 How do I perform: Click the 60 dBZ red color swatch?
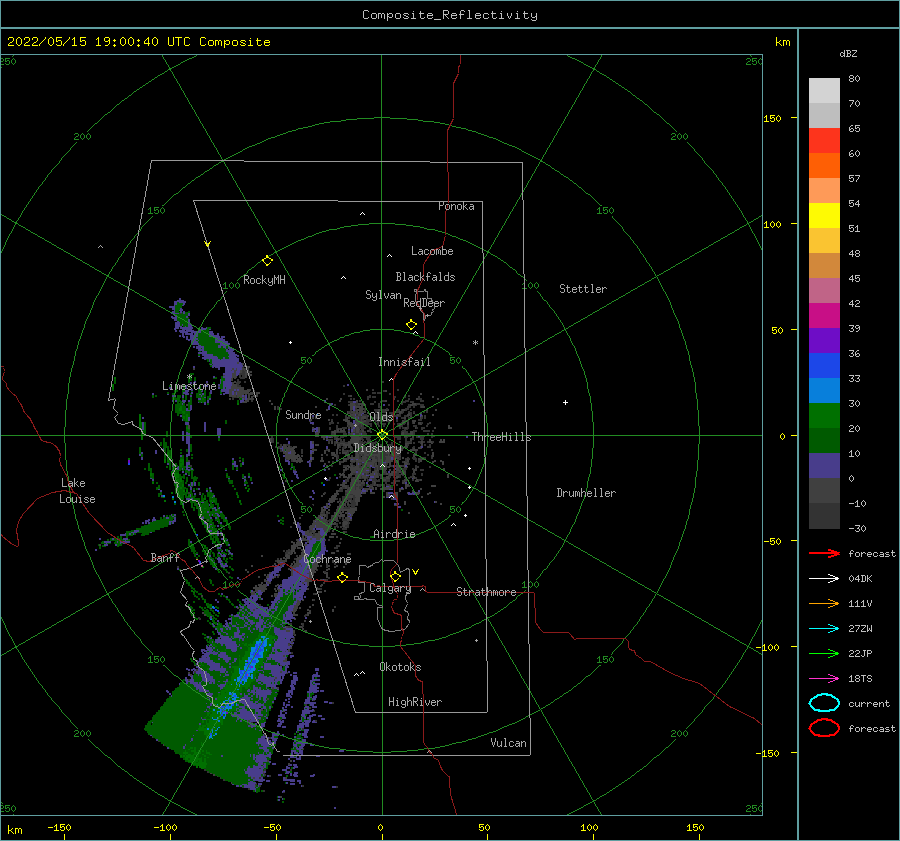(x=824, y=141)
